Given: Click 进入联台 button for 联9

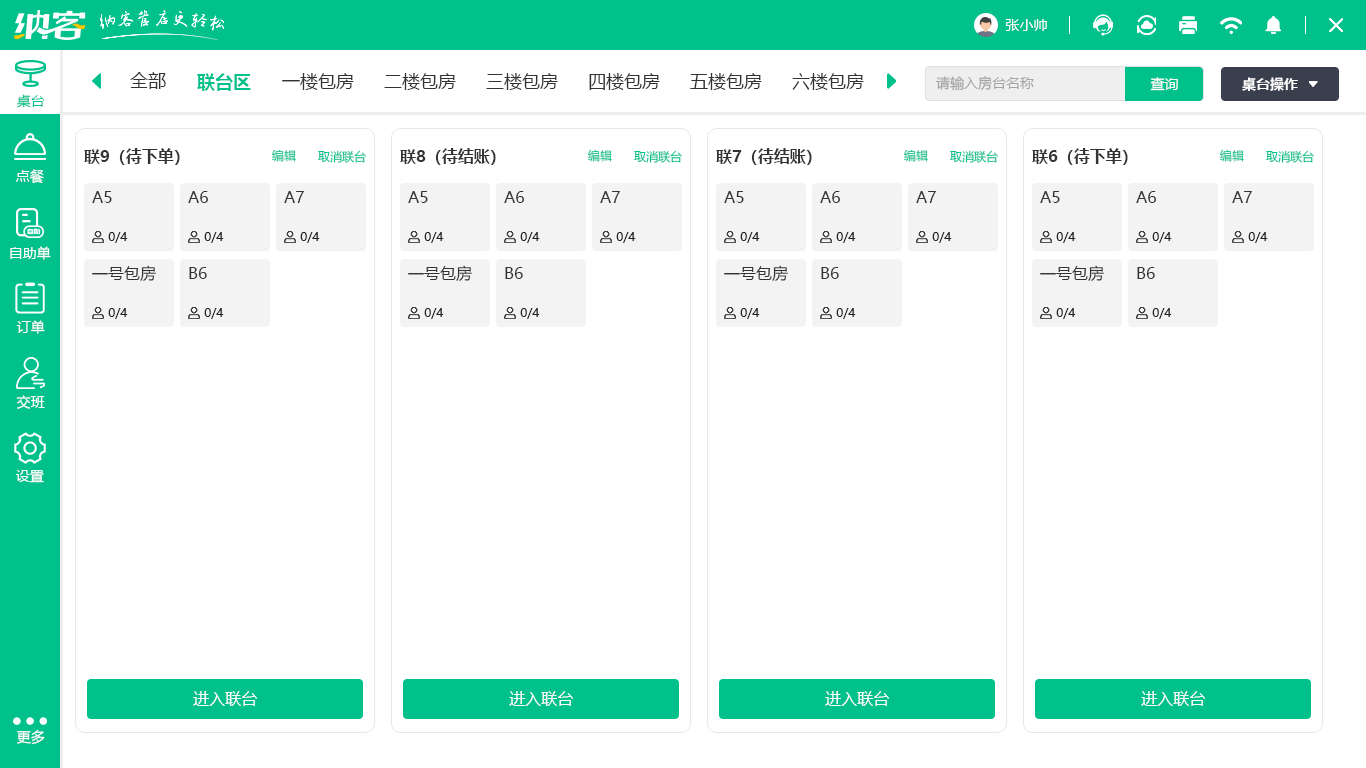Looking at the screenshot, I should (225, 699).
